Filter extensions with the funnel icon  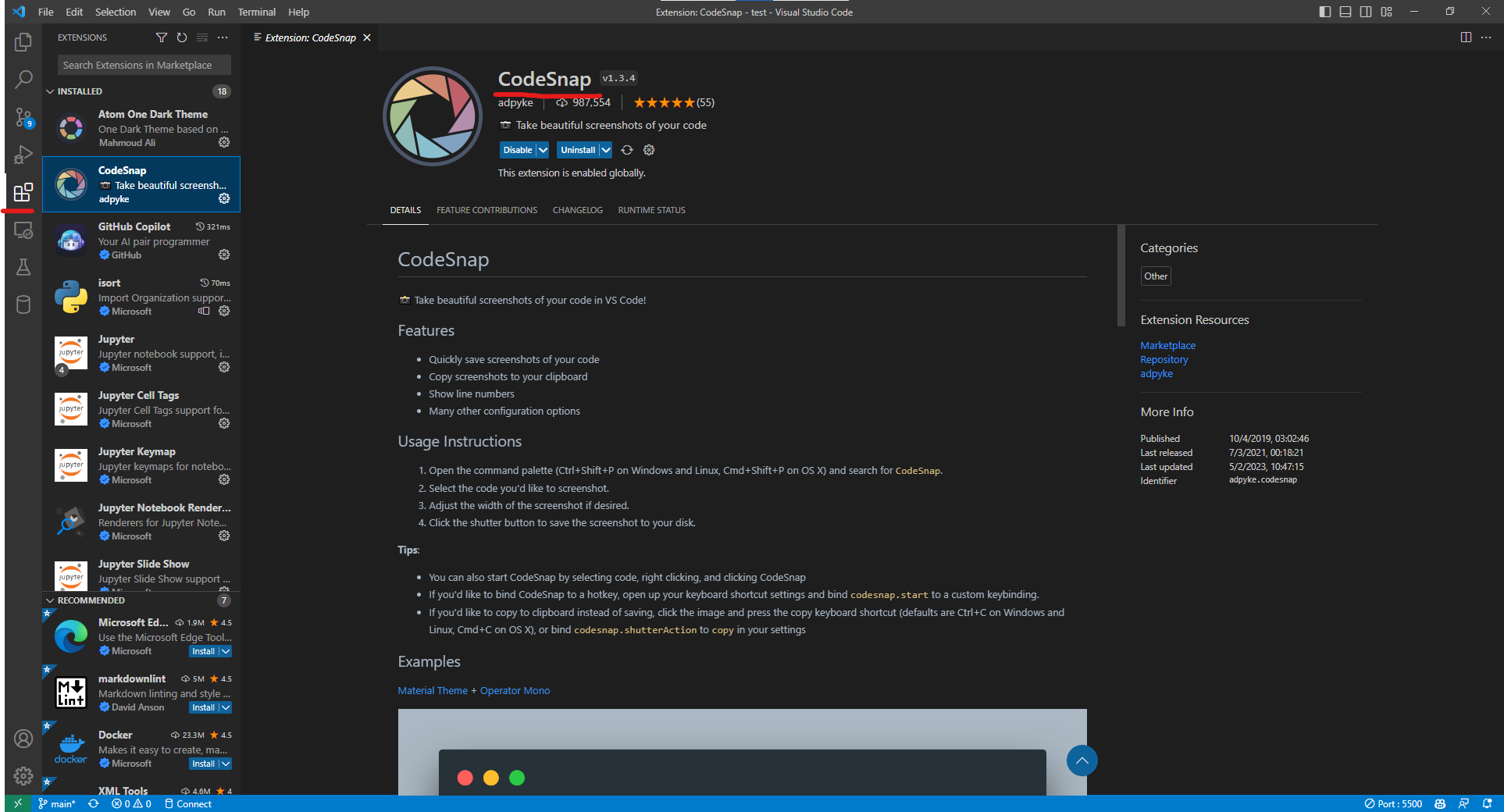[x=162, y=37]
